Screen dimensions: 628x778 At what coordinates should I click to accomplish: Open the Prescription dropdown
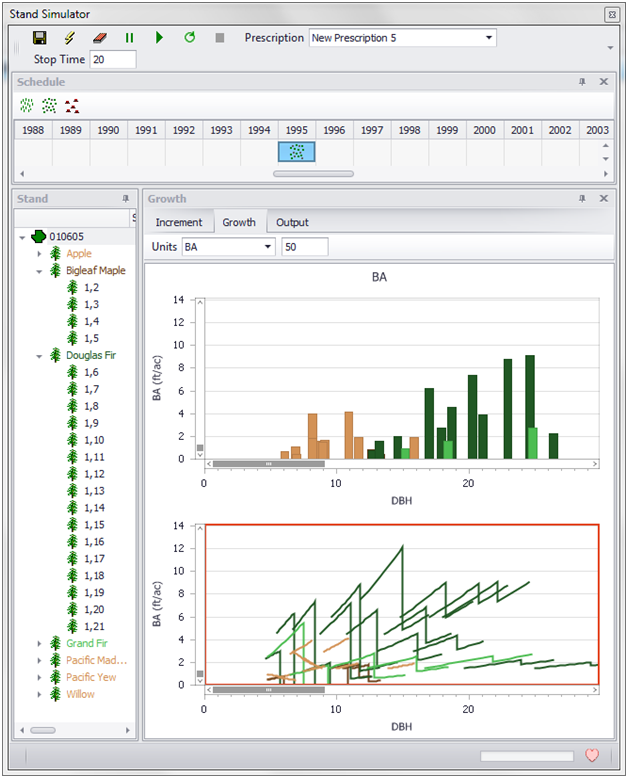tap(489, 38)
